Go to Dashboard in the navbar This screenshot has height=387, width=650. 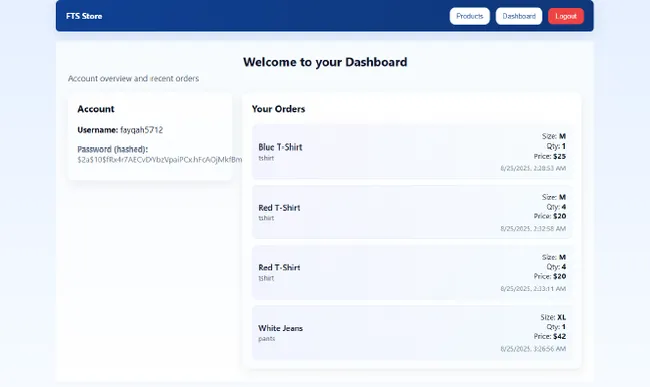point(519,16)
